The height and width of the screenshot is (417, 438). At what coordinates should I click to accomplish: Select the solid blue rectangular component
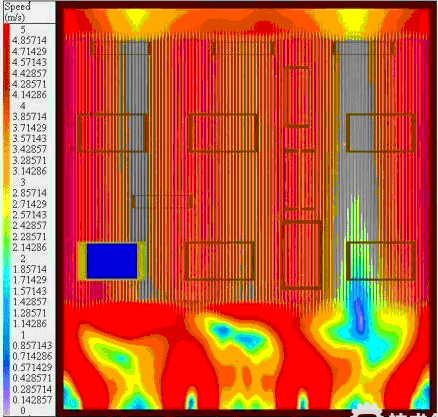pos(112,261)
